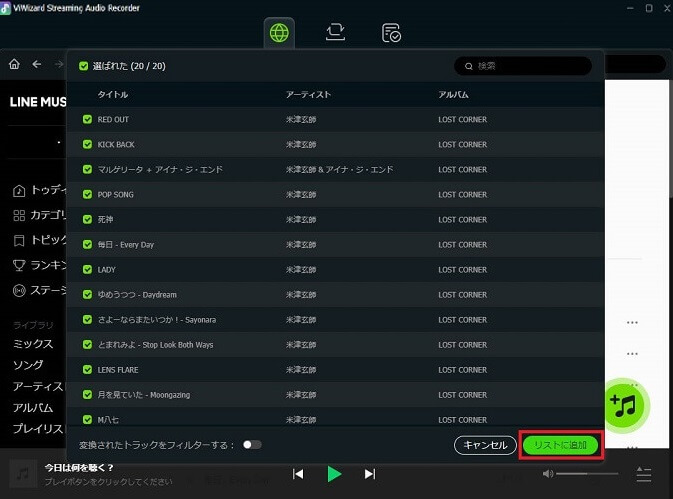Viewport: 673px width, 499px height.
Task: Open ミックス in the library sidebar
Action: 33,344
